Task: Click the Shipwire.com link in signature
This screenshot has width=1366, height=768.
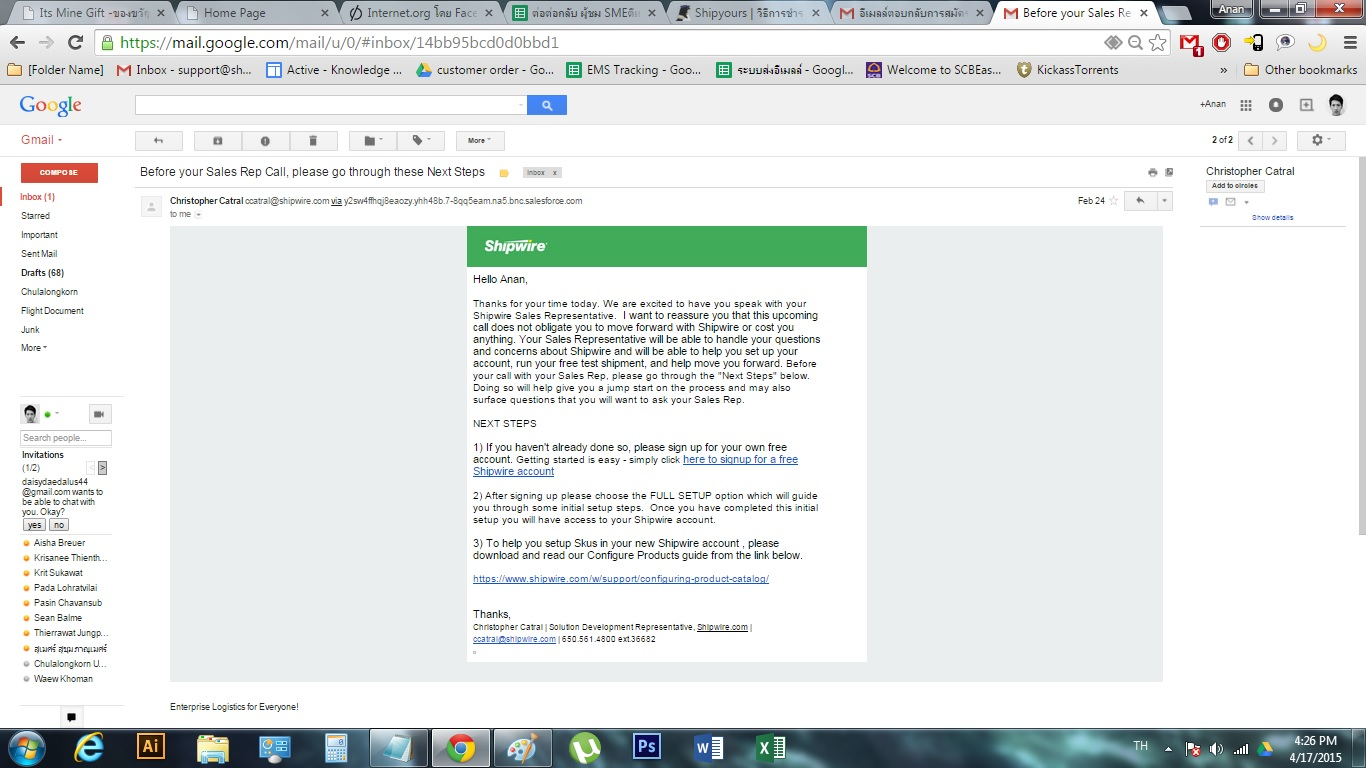Action: (x=722, y=627)
